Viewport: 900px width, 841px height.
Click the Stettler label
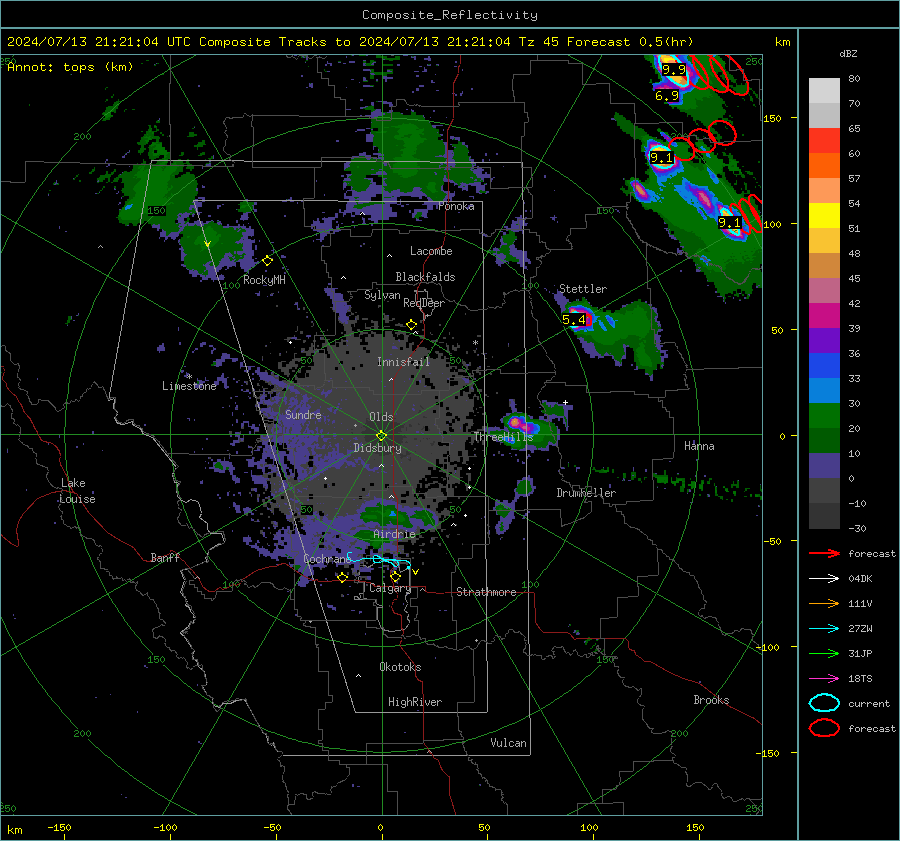point(583,289)
